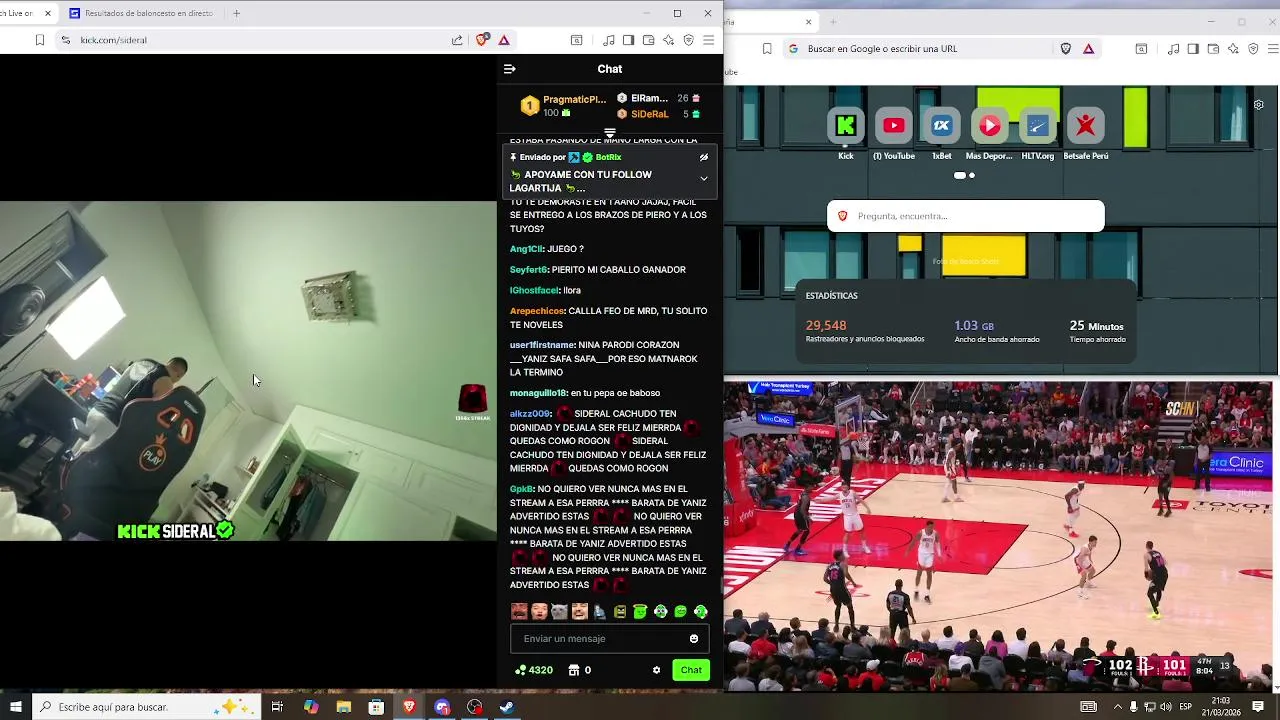Switch the ESP input language
Viewport: 1280px width, 720px height.
click(1186, 707)
